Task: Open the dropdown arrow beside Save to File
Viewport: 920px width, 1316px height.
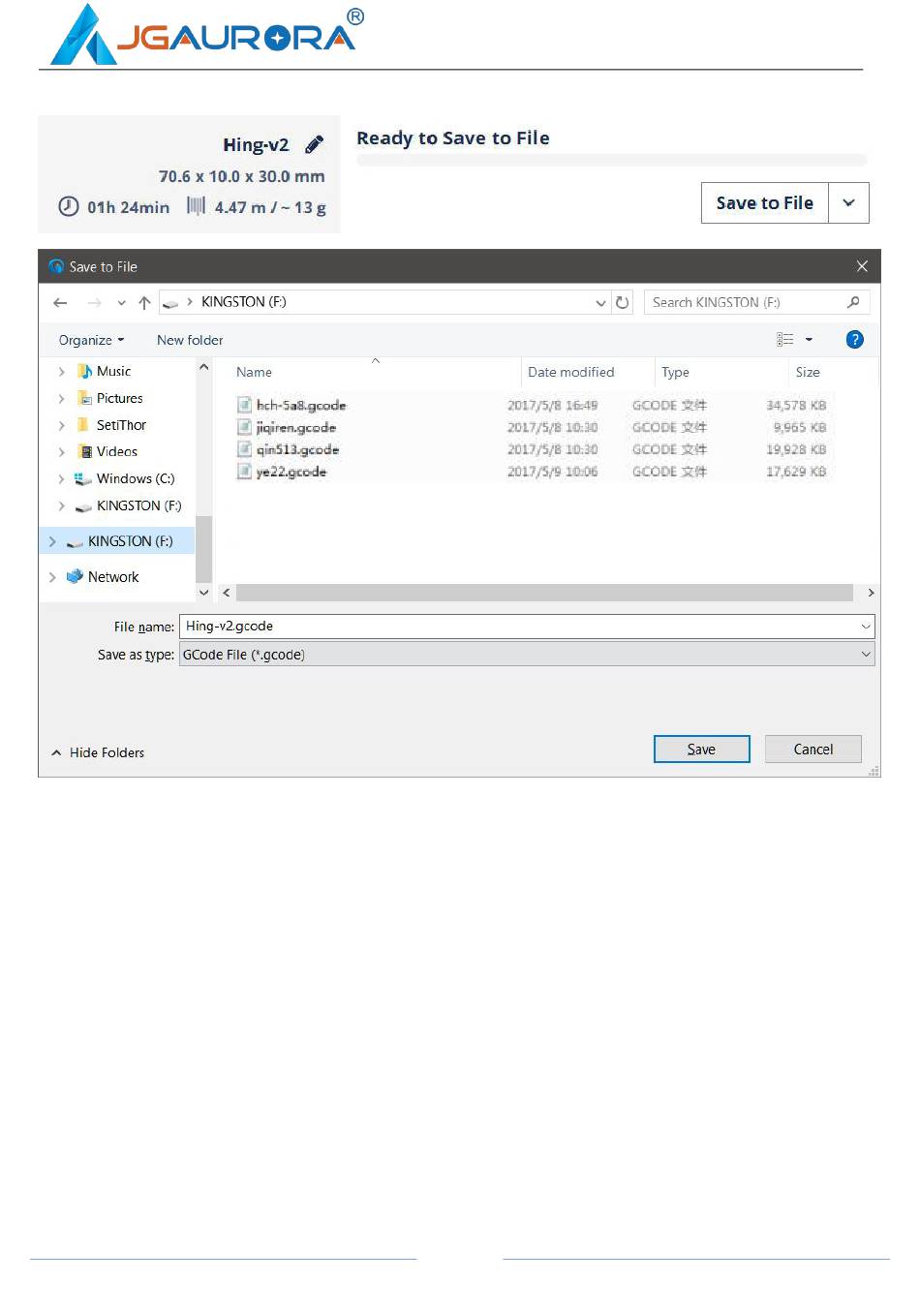Action: pyautogui.click(x=849, y=203)
